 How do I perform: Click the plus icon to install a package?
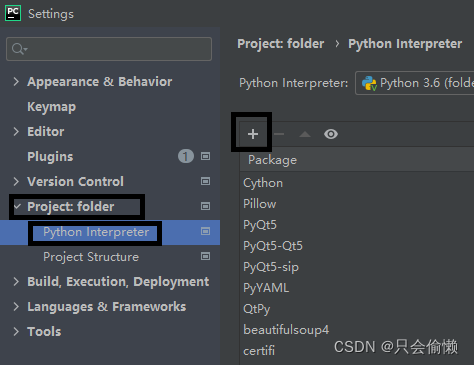(x=253, y=134)
